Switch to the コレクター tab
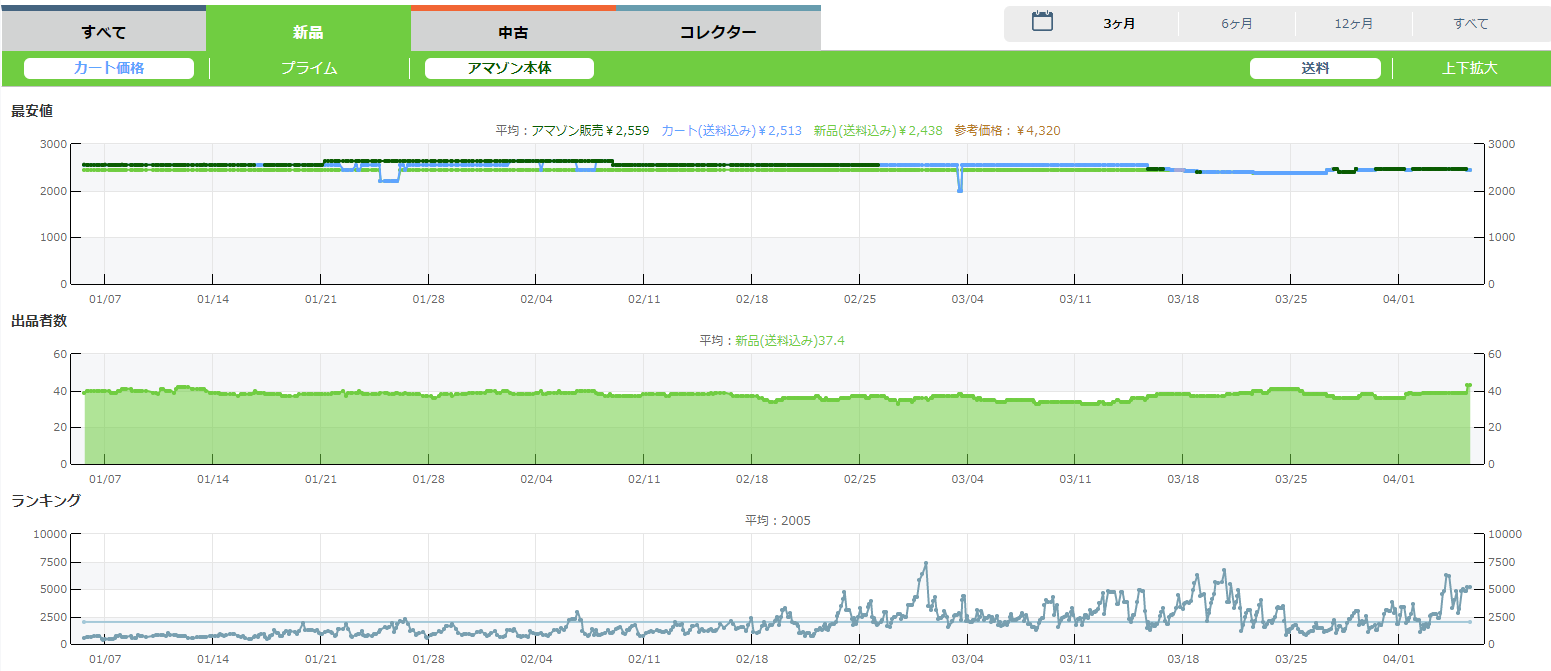The image size is (1551, 671). click(718, 31)
